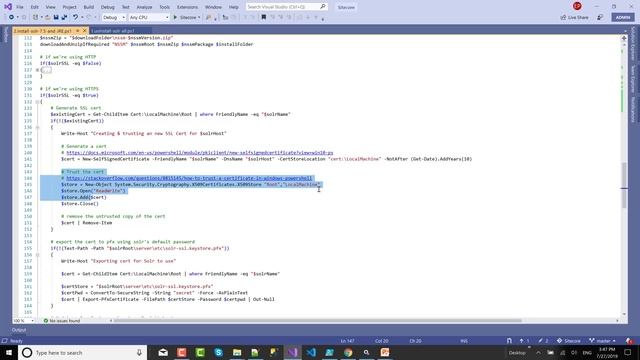Click the save all icon

click(x=64, y=18)
